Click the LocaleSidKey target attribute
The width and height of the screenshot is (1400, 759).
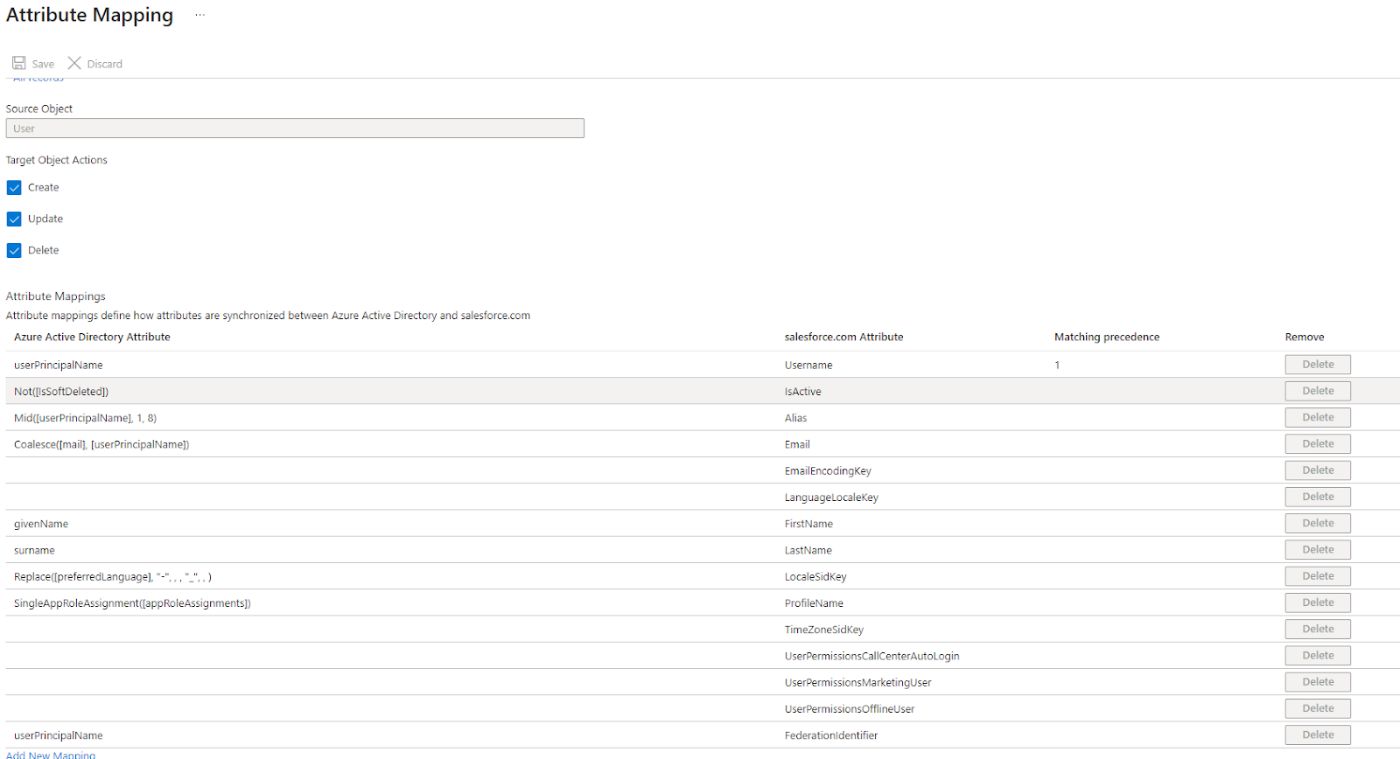click(816, 577)
